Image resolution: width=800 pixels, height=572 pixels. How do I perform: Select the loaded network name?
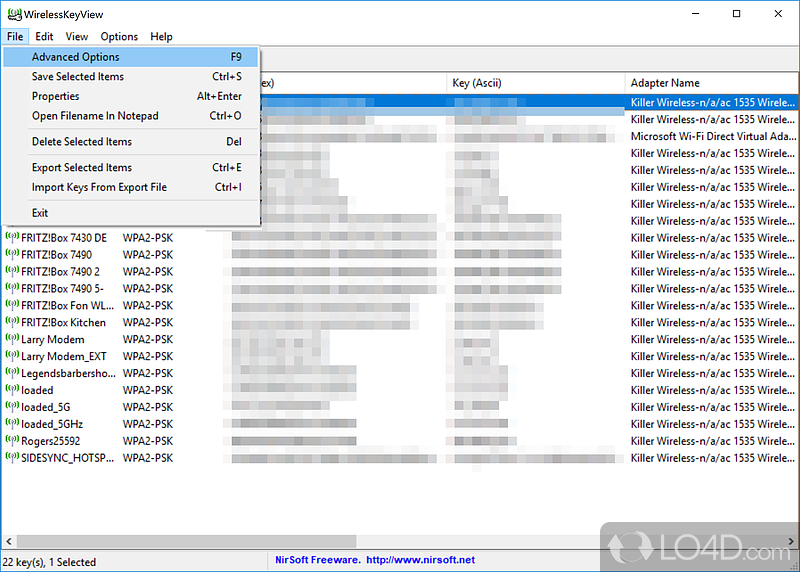tap(37, 390)
